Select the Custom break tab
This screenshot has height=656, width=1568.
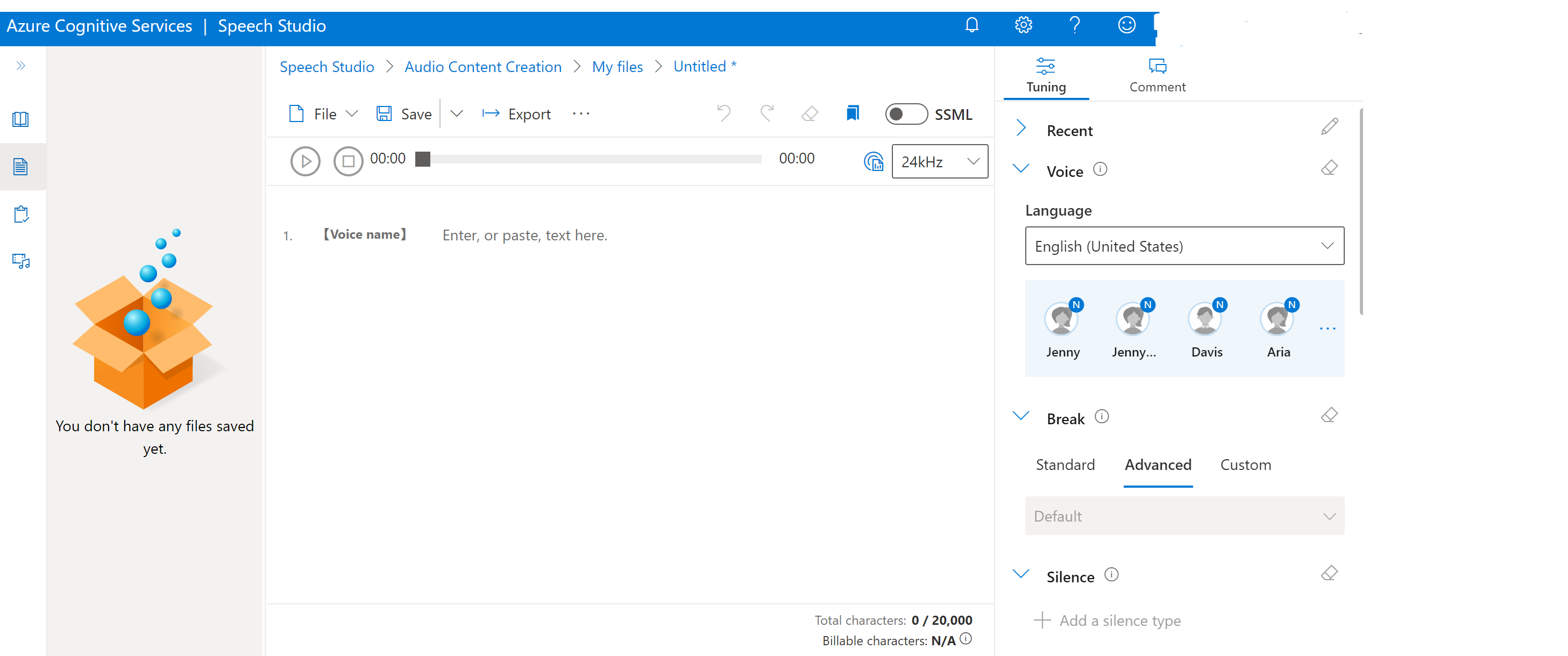point(1245,465)
